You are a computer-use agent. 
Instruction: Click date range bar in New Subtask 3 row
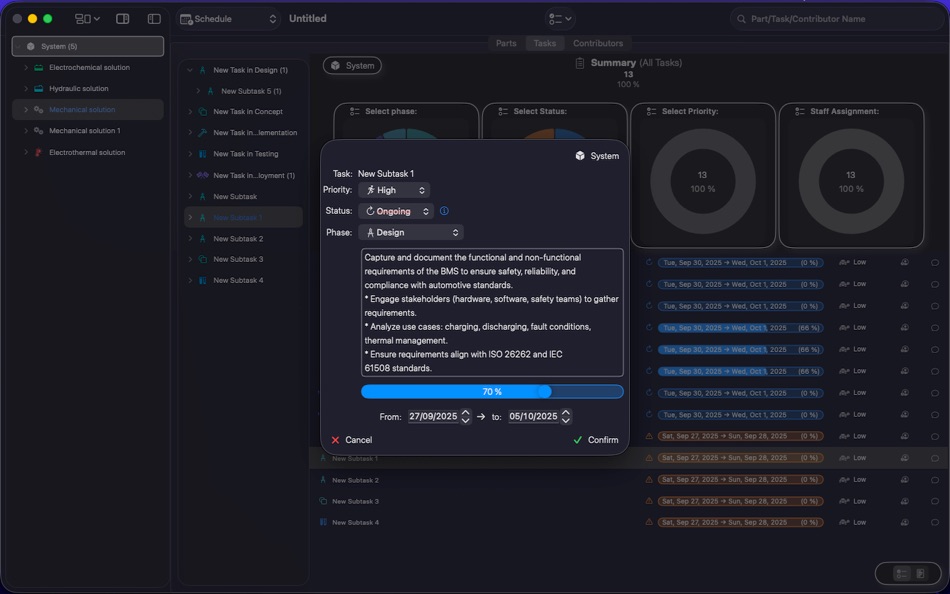pos(740,501)
